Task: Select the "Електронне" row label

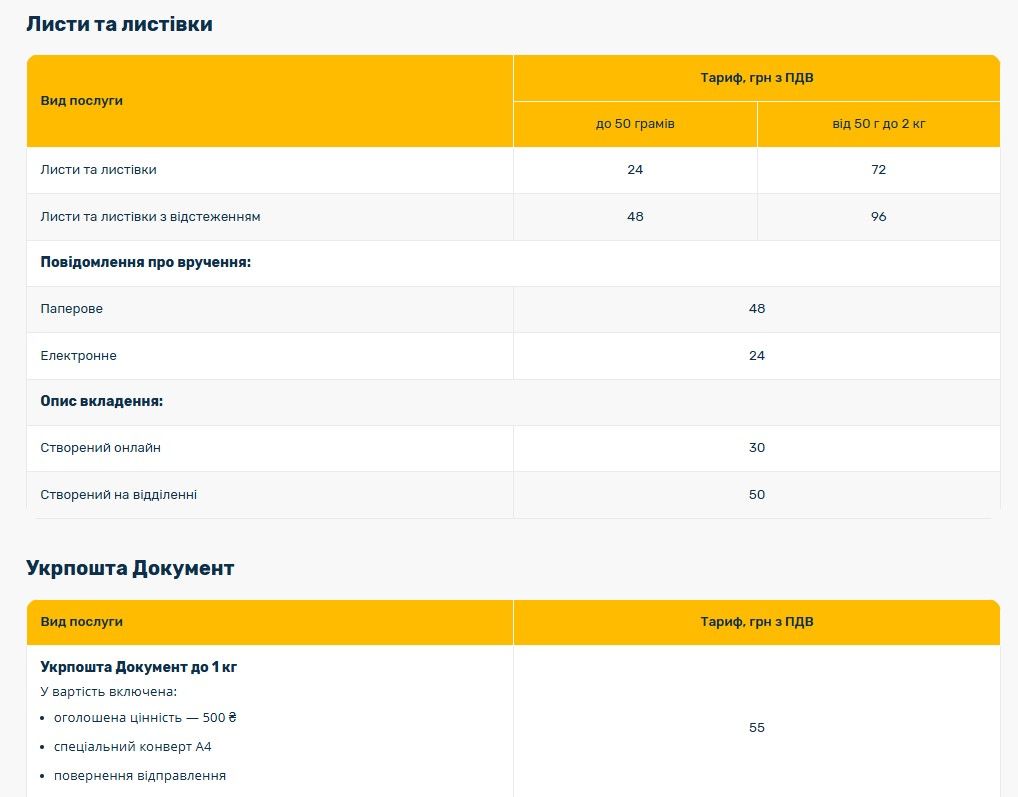Action: 78,355
